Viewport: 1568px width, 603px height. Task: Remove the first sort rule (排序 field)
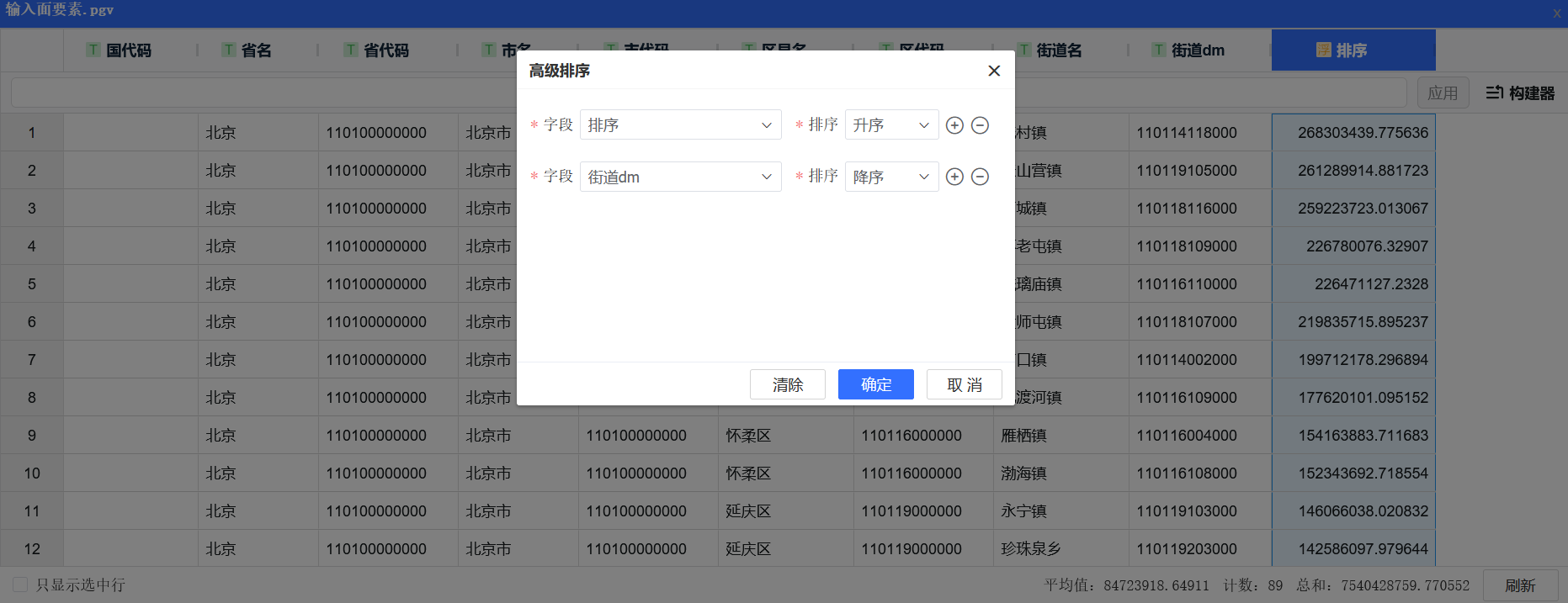click(980, 125)
